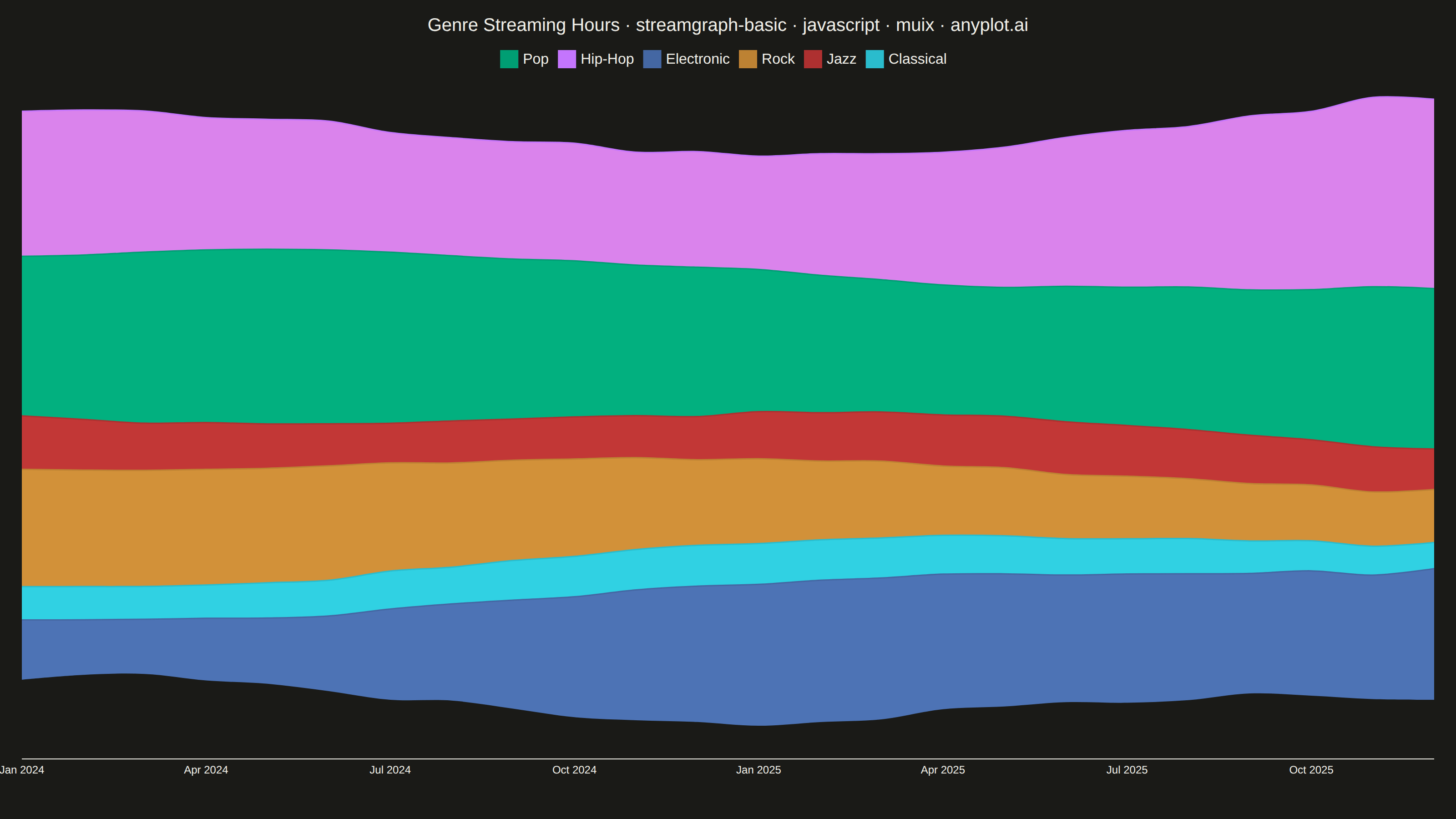Select the Jazz legend label

841,59
